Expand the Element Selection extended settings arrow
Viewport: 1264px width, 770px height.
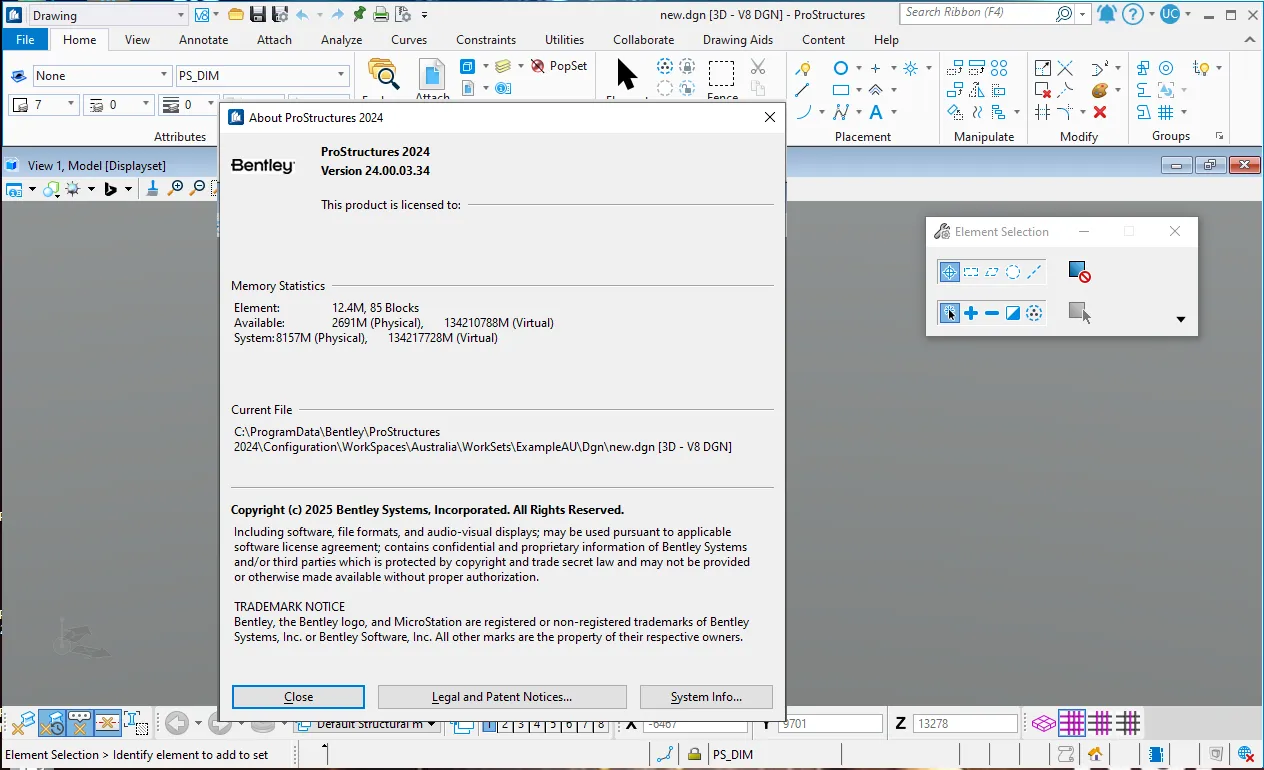1180,320
